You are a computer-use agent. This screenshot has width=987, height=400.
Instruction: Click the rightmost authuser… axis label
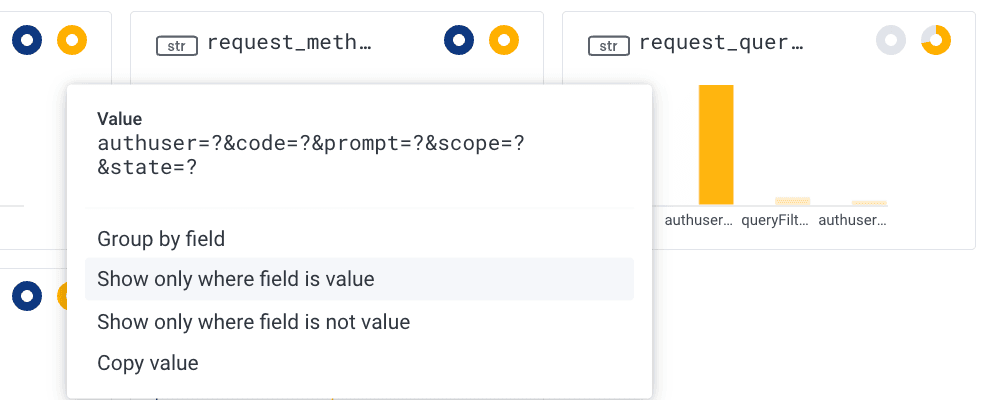(852, 221)
